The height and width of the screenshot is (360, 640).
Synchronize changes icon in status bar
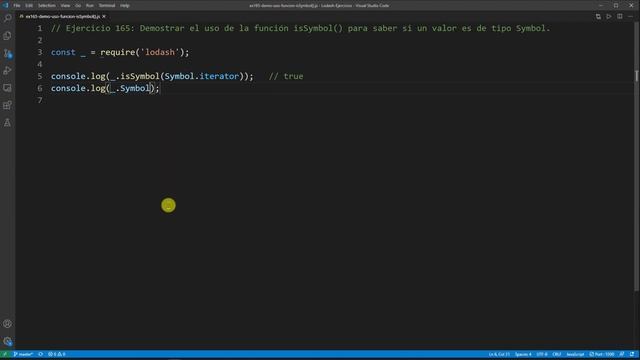click(40, 354)
